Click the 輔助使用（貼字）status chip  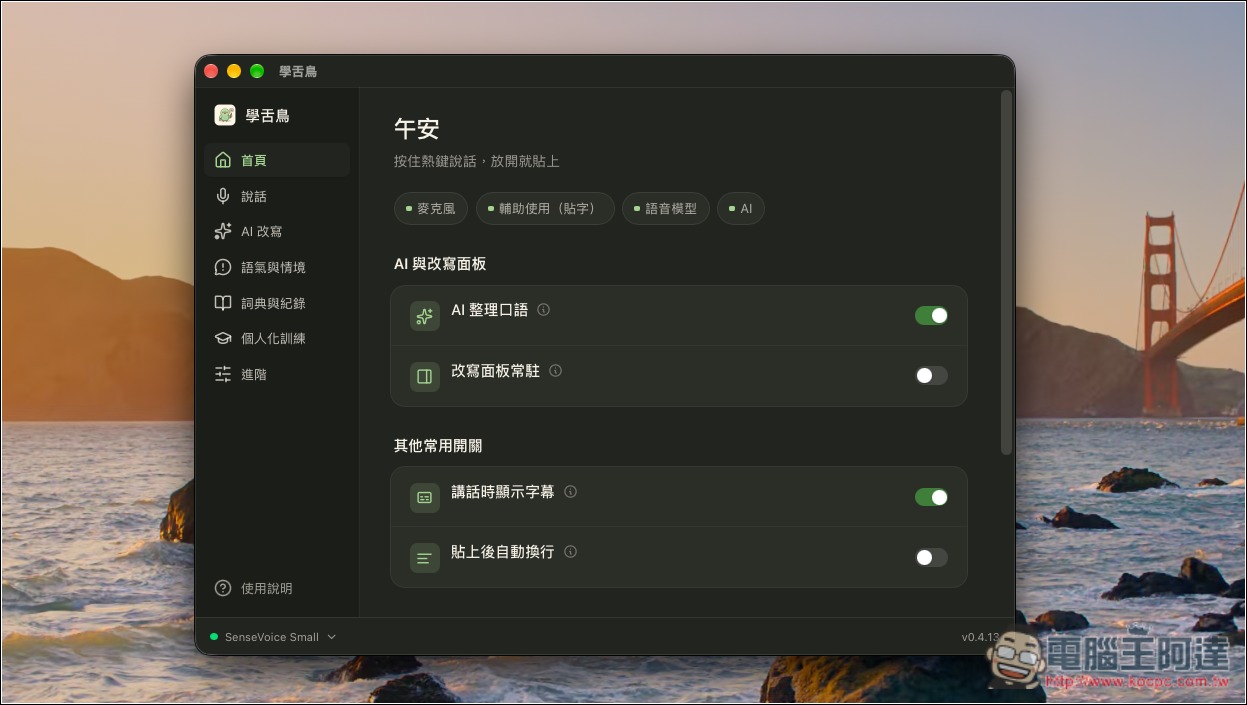545,209
